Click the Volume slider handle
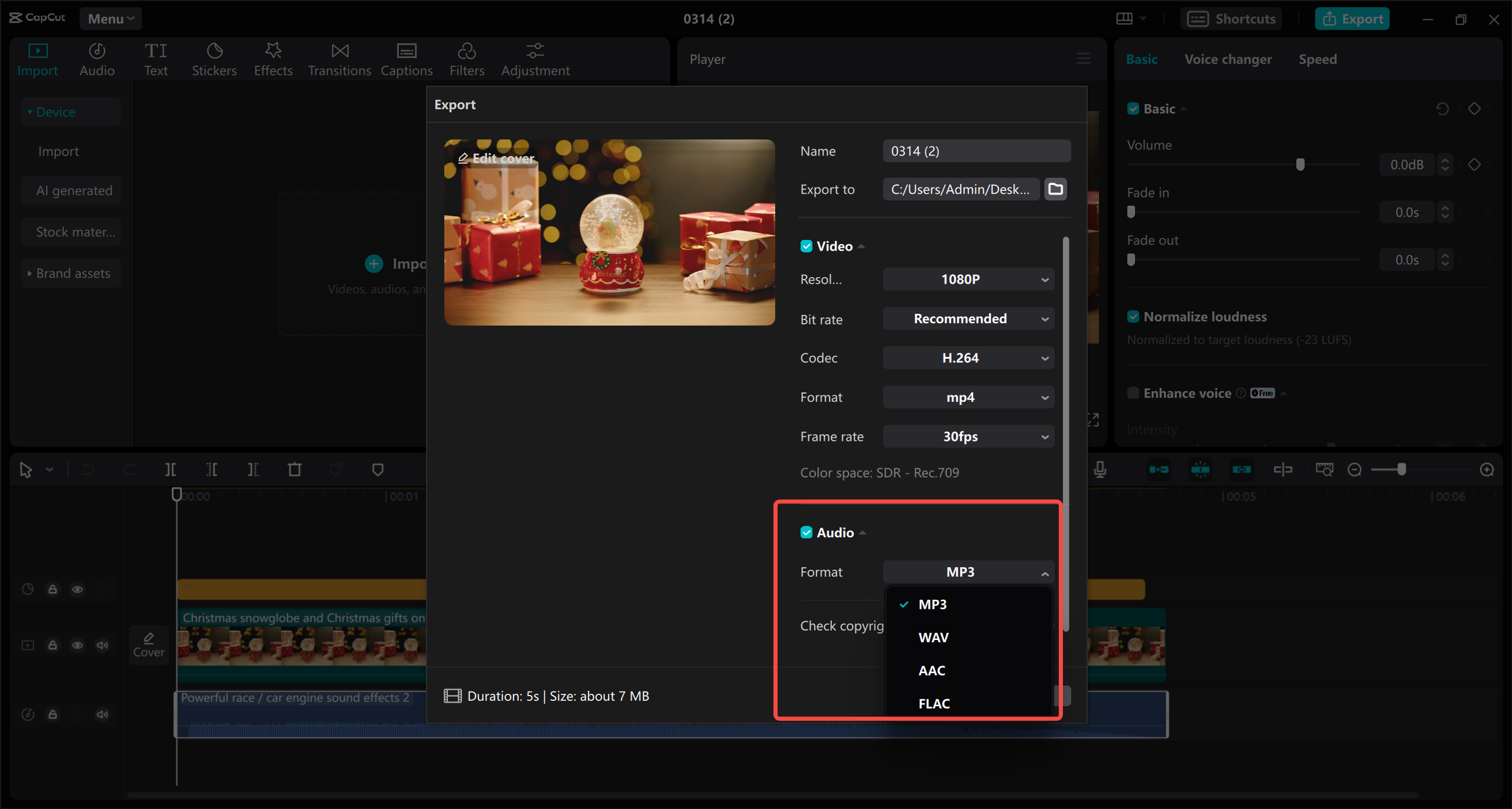Screen dimensions: 1512x809 pos(1299,164)
